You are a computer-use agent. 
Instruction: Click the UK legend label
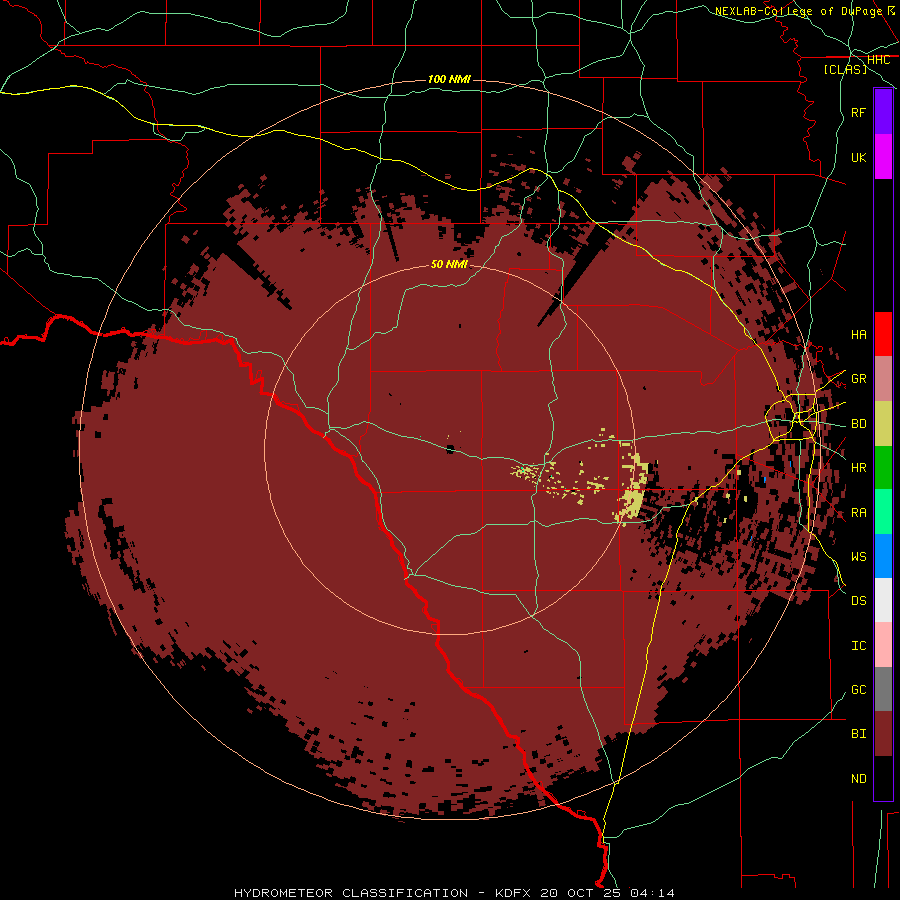[x=858, y=157]
